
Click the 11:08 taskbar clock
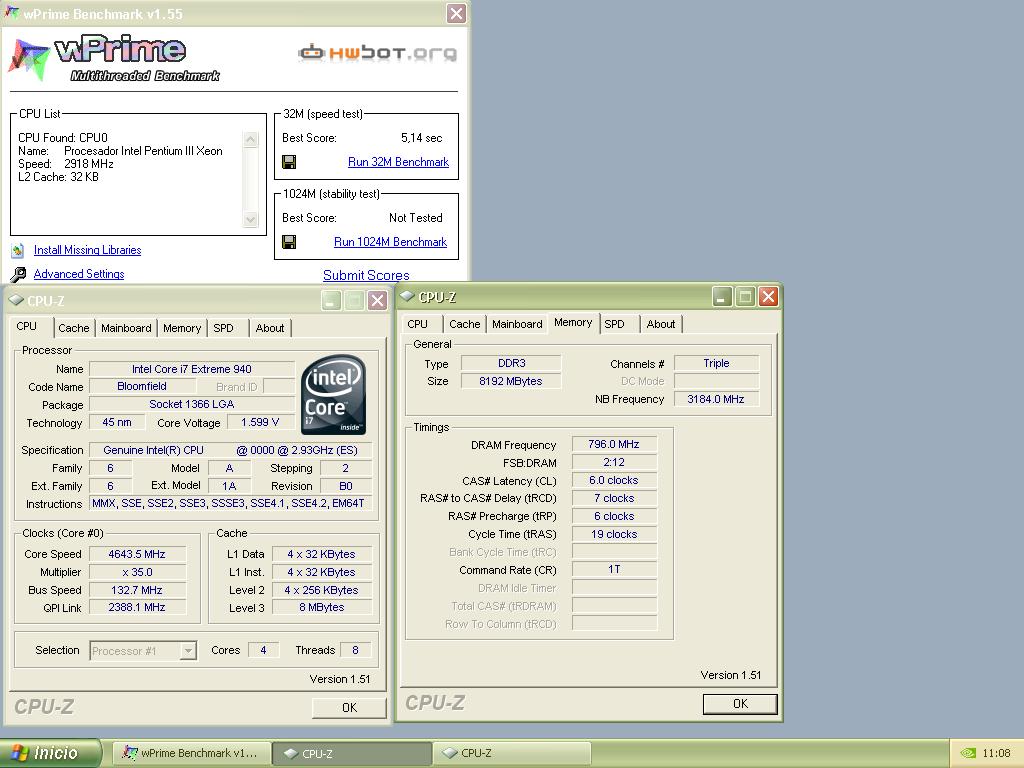[996, 753]
